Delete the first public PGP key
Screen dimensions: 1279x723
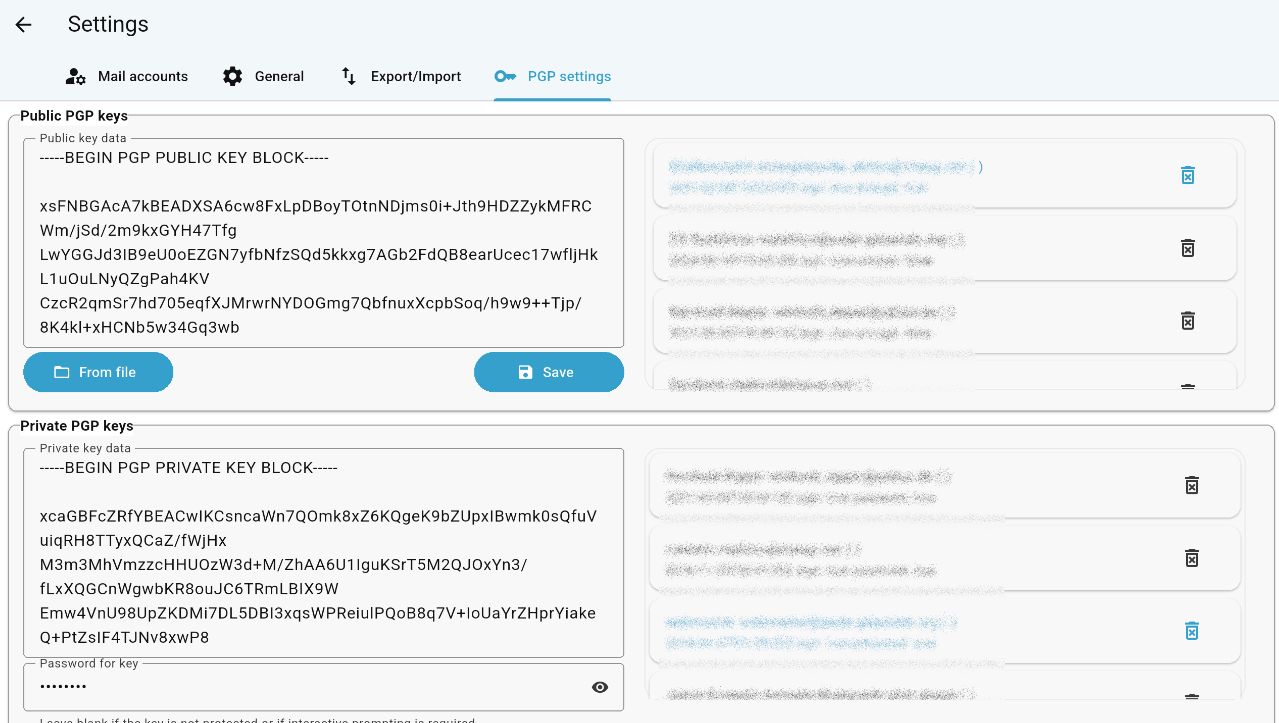1187,175
